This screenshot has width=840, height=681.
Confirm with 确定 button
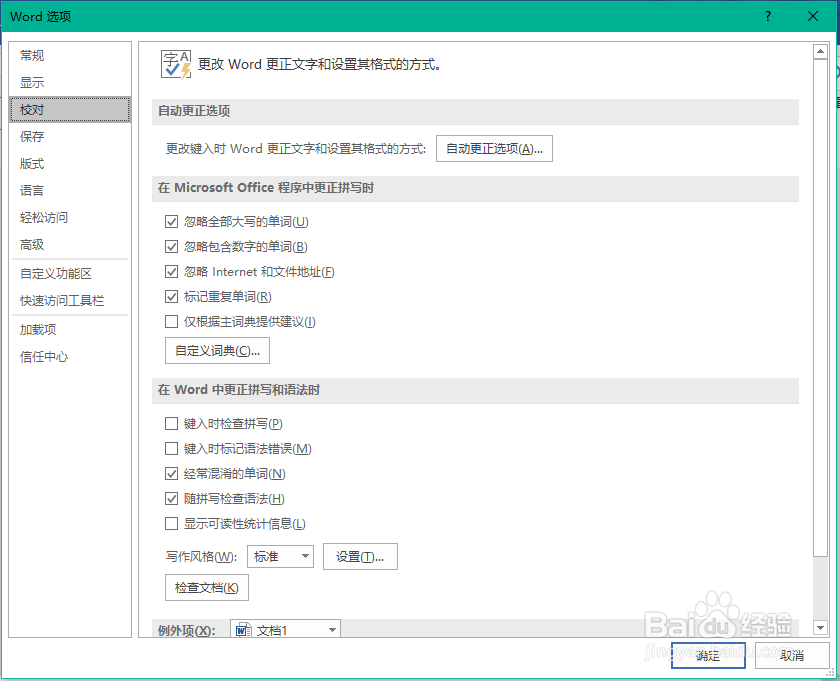(708, 655)
